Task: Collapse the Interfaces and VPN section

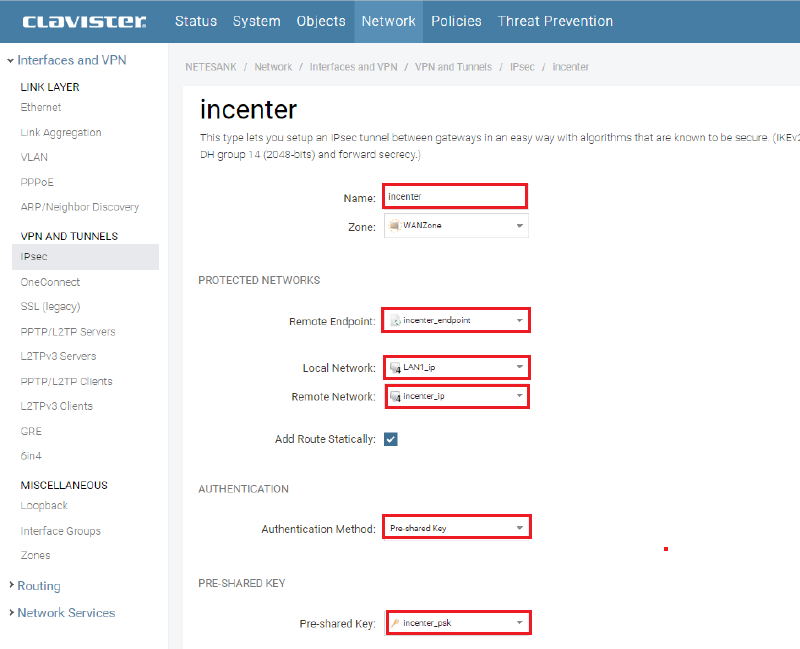Action: click(x=71, y=60)
